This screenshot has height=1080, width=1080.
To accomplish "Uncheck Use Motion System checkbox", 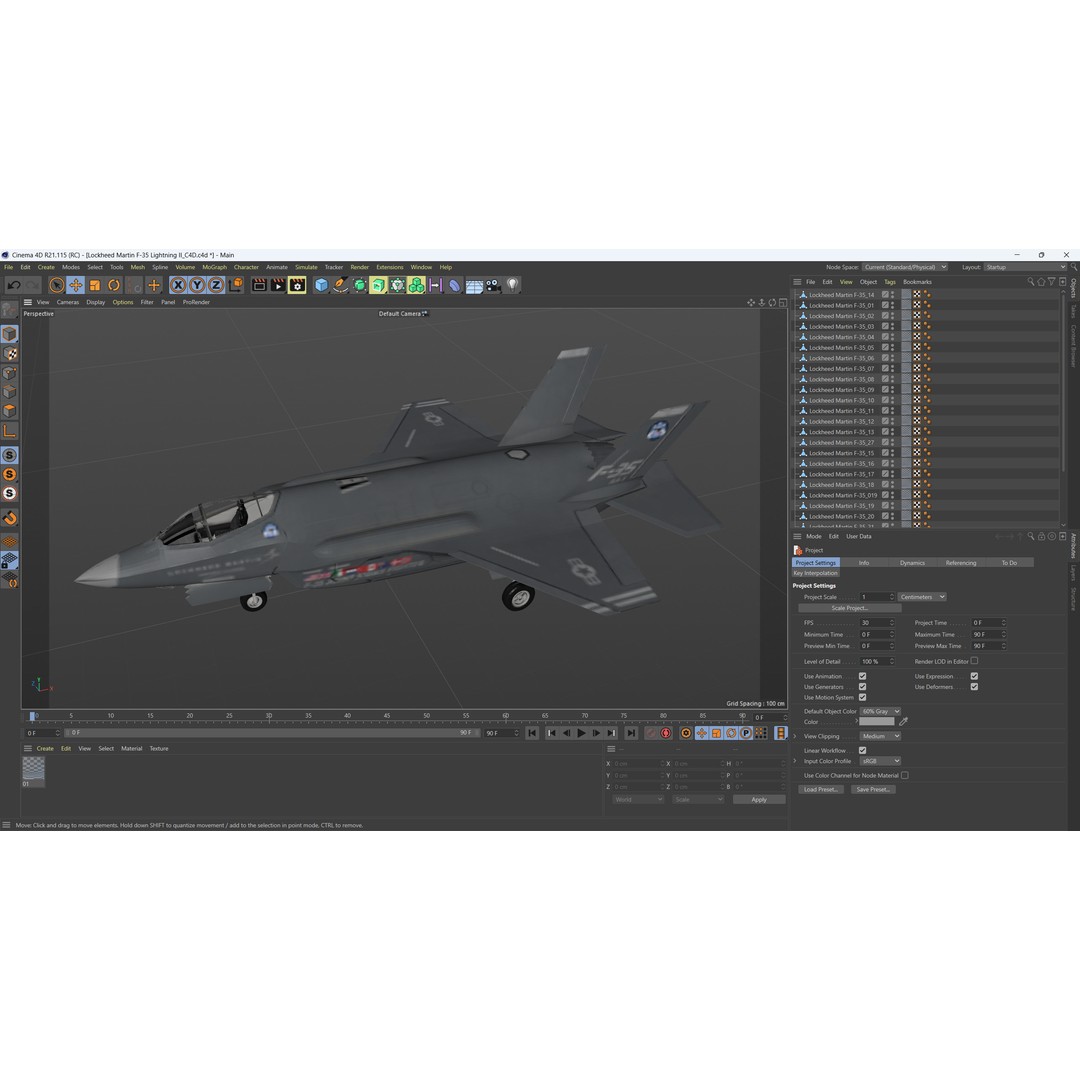I will click(x=862, y=697).
